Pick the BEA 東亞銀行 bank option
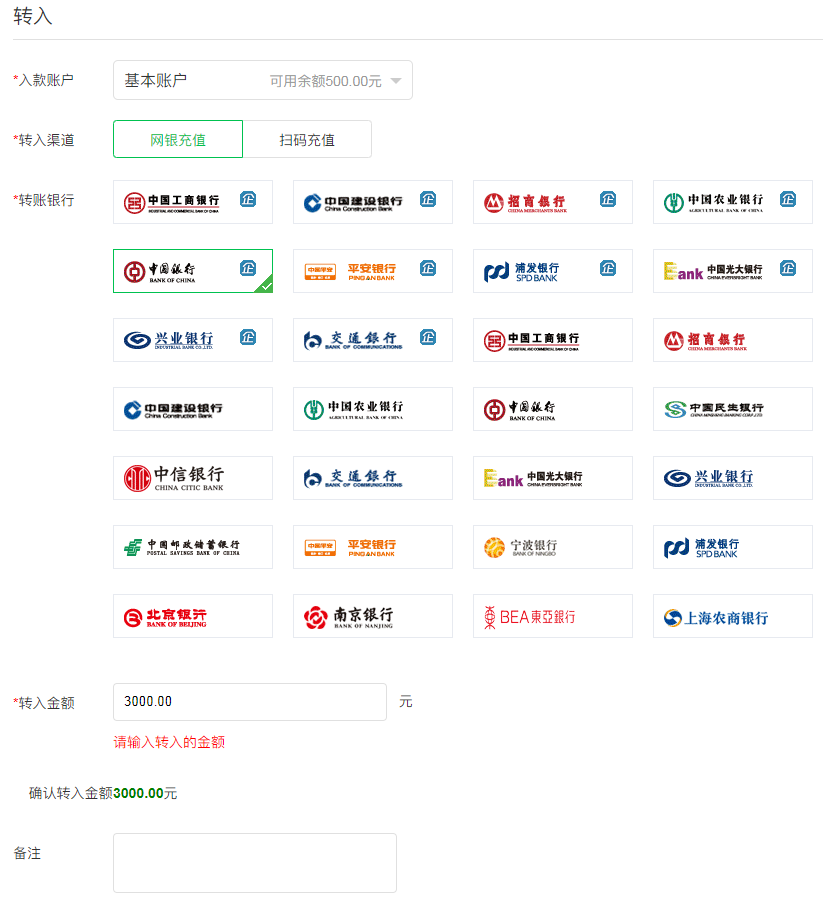 pos(553,616)
